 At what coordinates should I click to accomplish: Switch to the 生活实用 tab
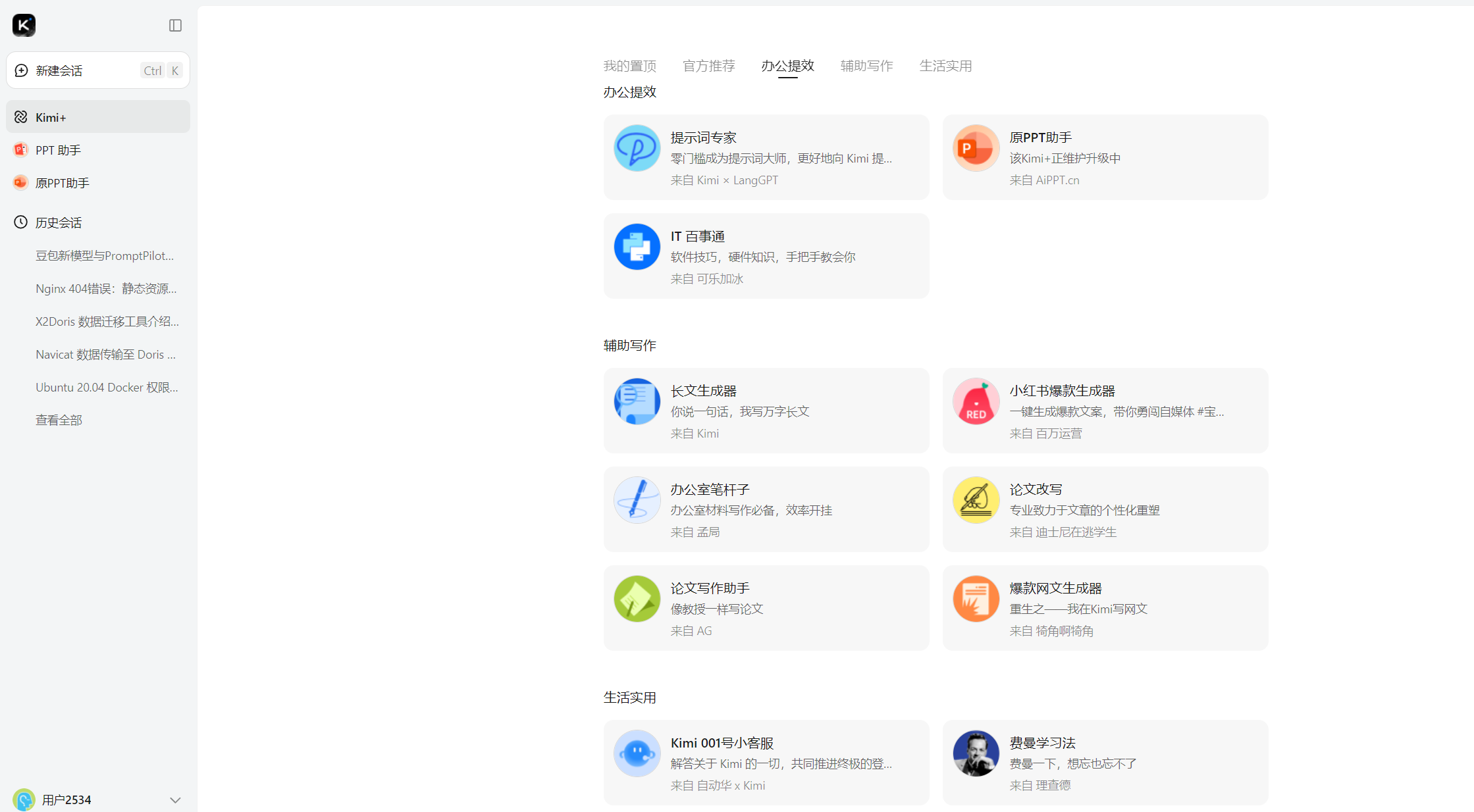[945, 66]
